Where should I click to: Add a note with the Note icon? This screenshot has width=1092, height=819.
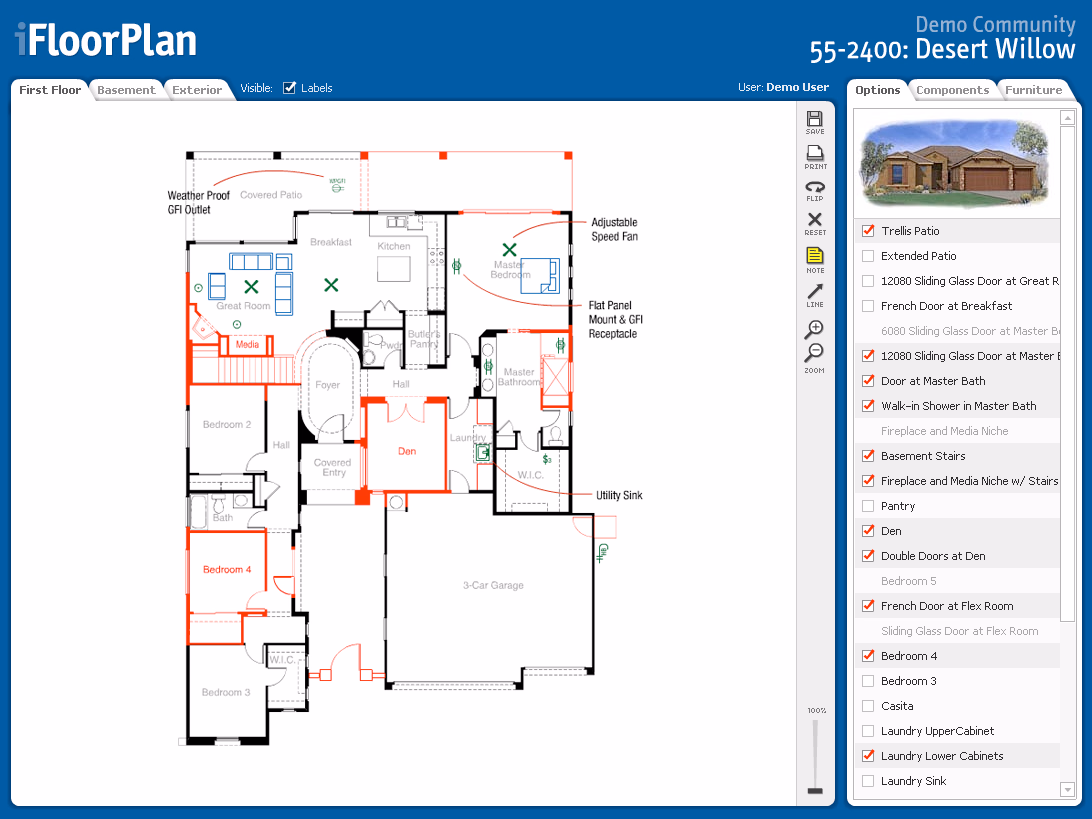click(815, 260)
